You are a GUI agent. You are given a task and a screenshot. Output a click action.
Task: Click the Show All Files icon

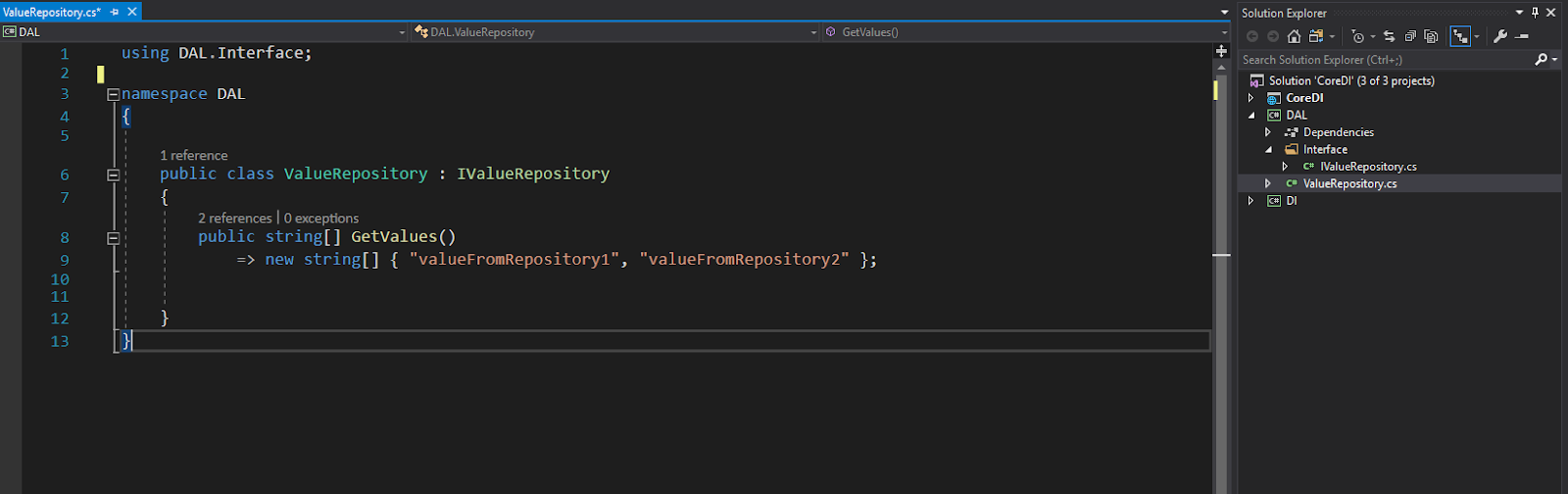pos(1431,36)
